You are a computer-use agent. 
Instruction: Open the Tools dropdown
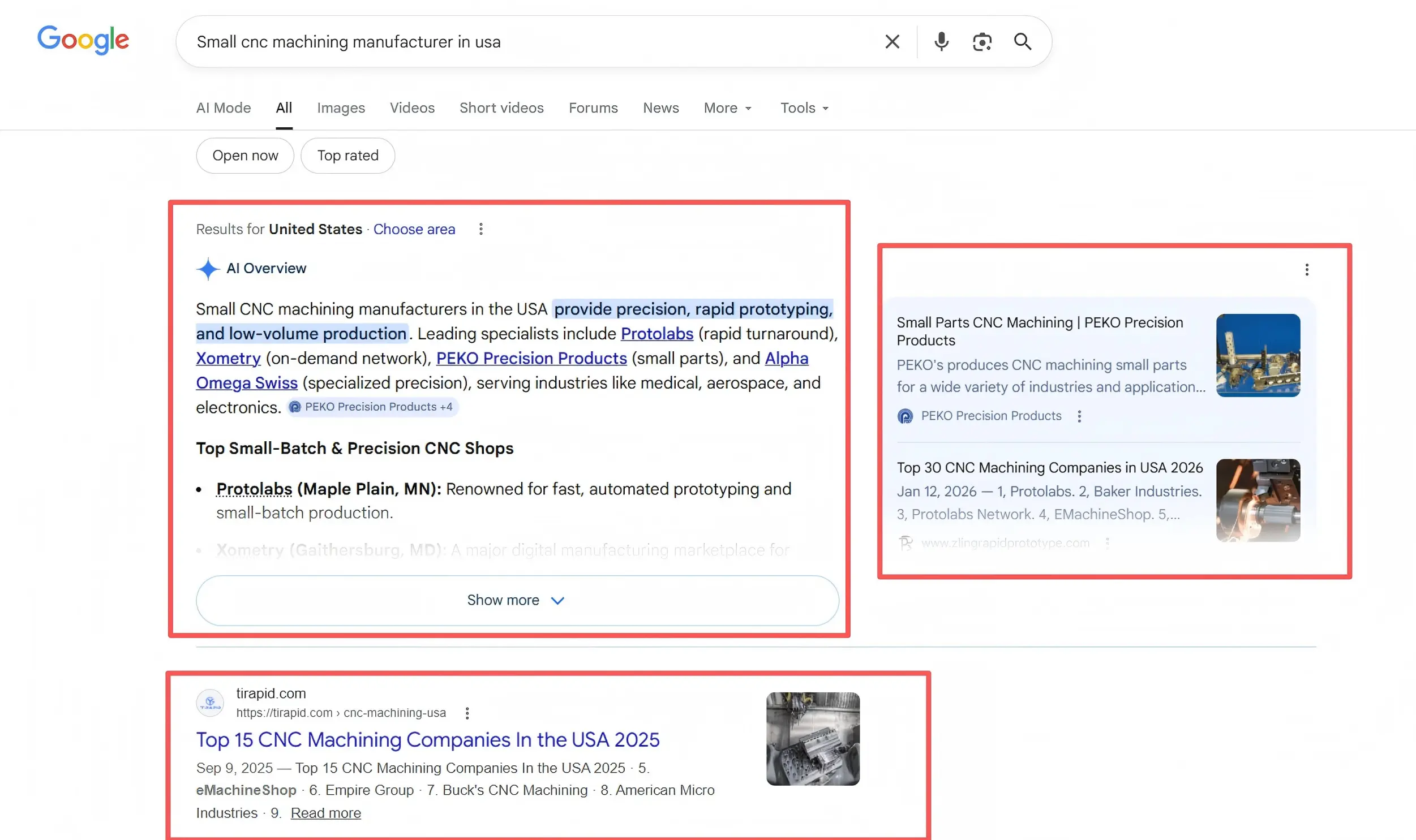point(805,107)
